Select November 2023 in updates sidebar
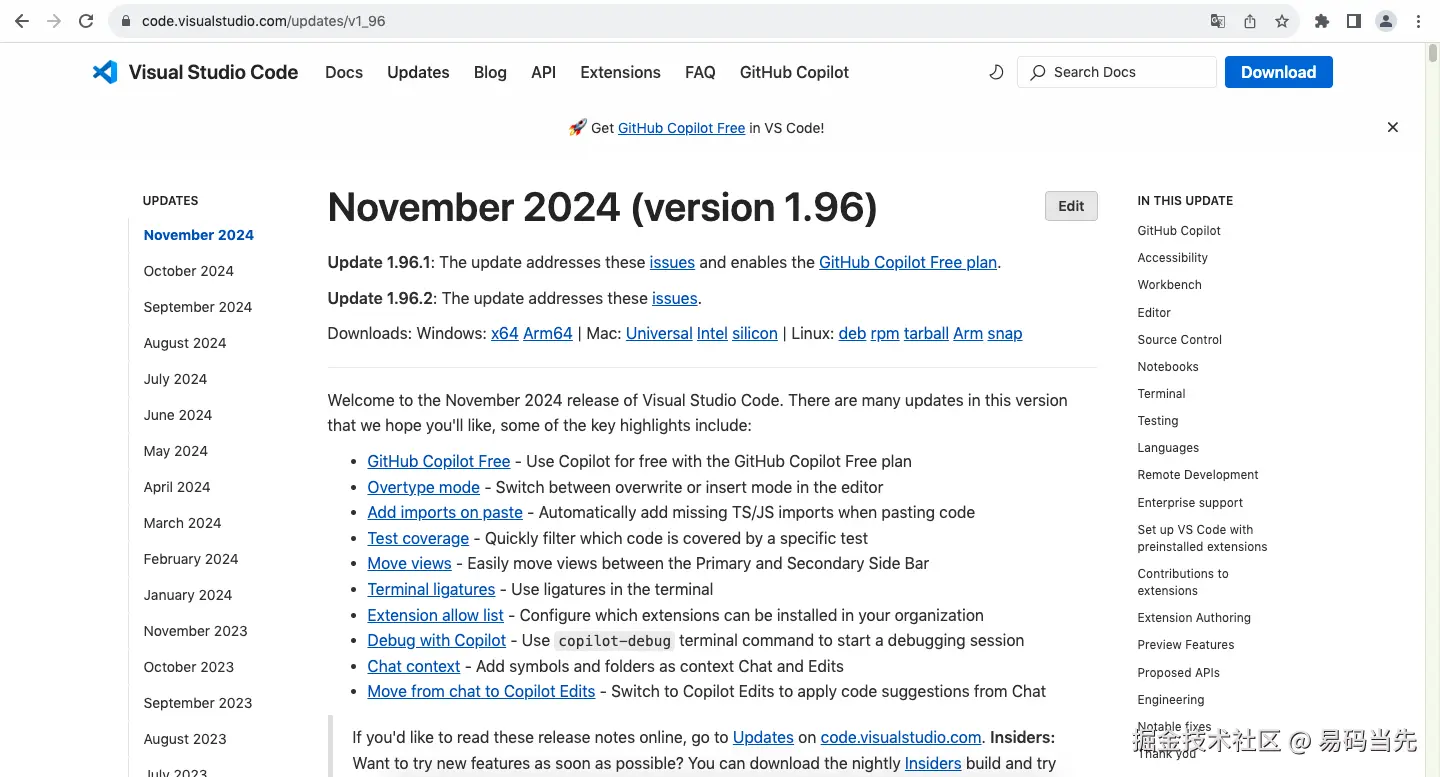Image resolution: width=1440 pixels, height=777 pixels. pyautogui.click(x=195, y=631)
